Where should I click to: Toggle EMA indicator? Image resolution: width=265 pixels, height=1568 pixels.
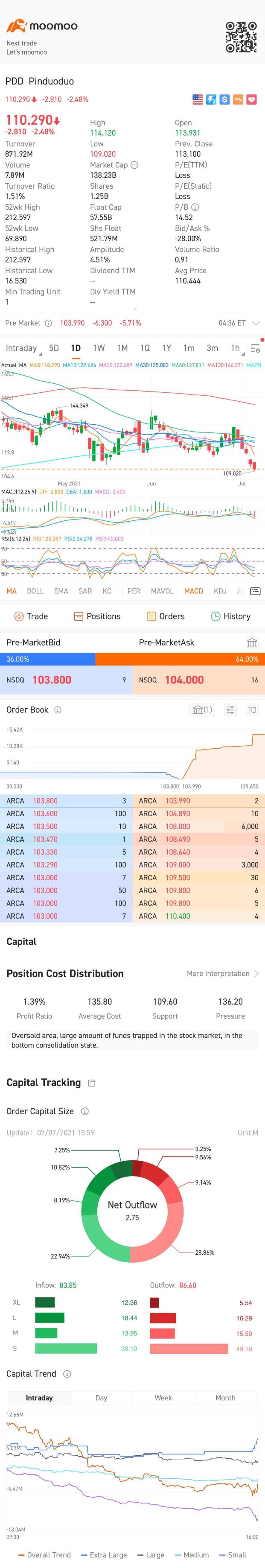61,591
